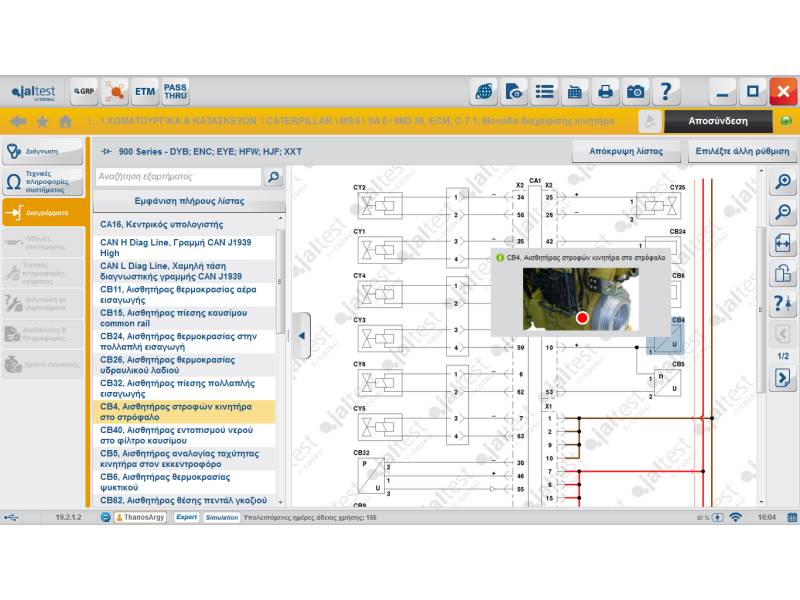The image size is (800, 600).
Task: Click Επιλέξτε άλλη ρύθμιση button
Action: [x=742, y=152]
